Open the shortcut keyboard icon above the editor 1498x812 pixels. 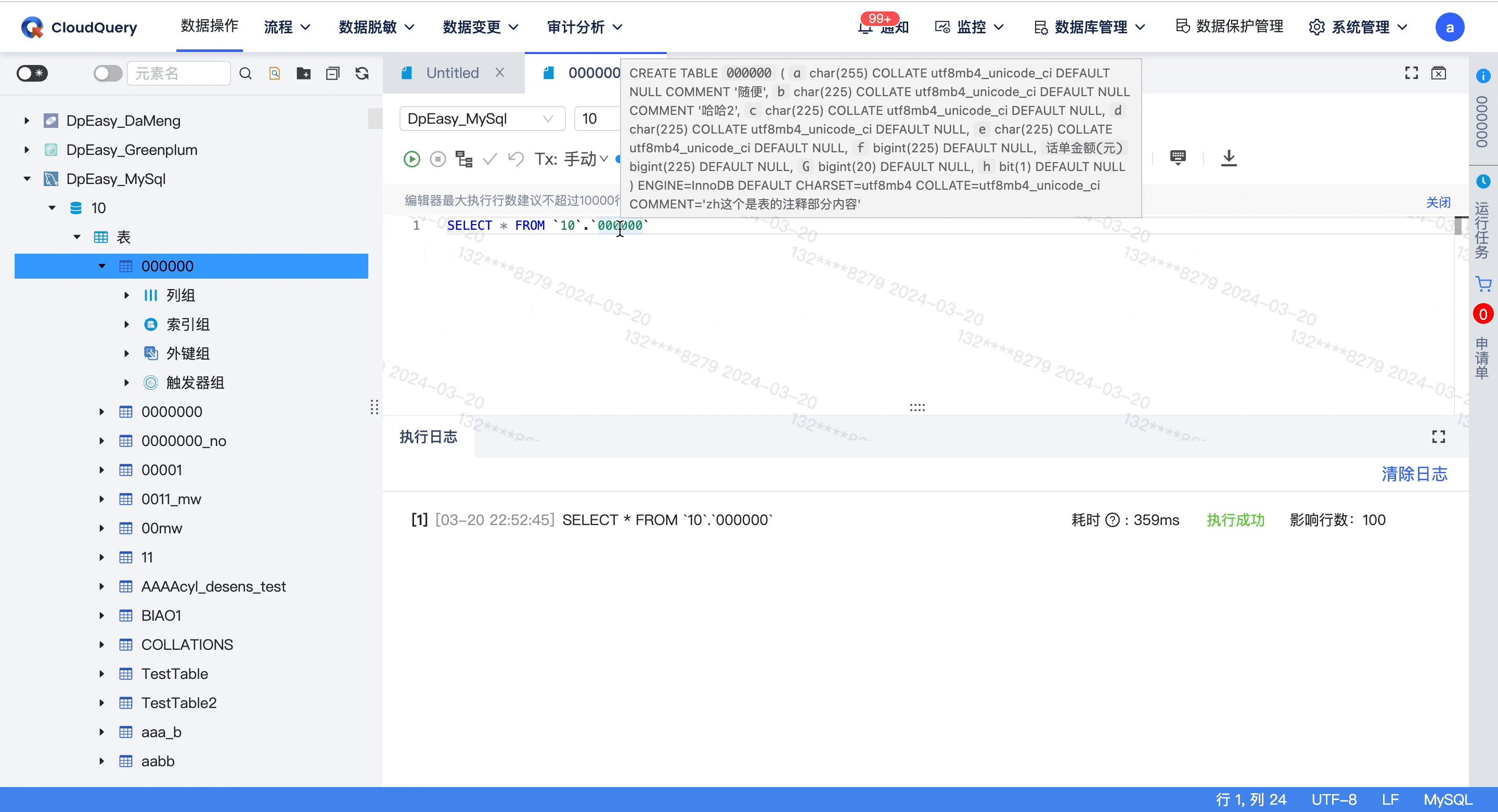click(x=1177, y=158)
